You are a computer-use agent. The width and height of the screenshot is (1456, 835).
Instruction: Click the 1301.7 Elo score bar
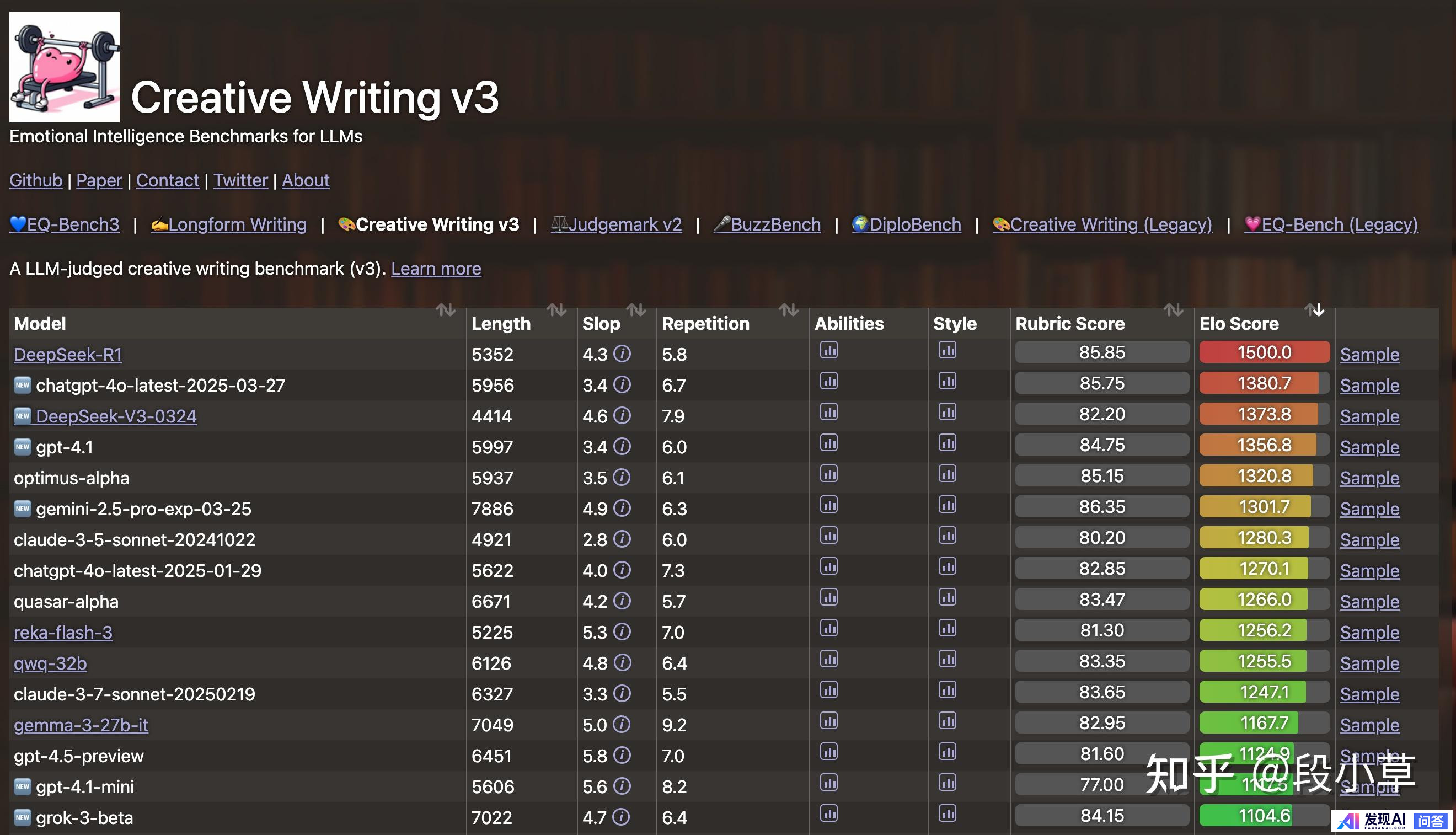(x=1264, y=507)
